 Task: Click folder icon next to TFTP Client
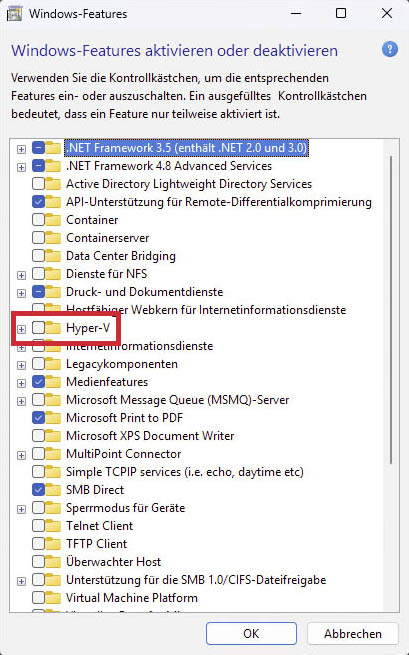tap(53, 543)
